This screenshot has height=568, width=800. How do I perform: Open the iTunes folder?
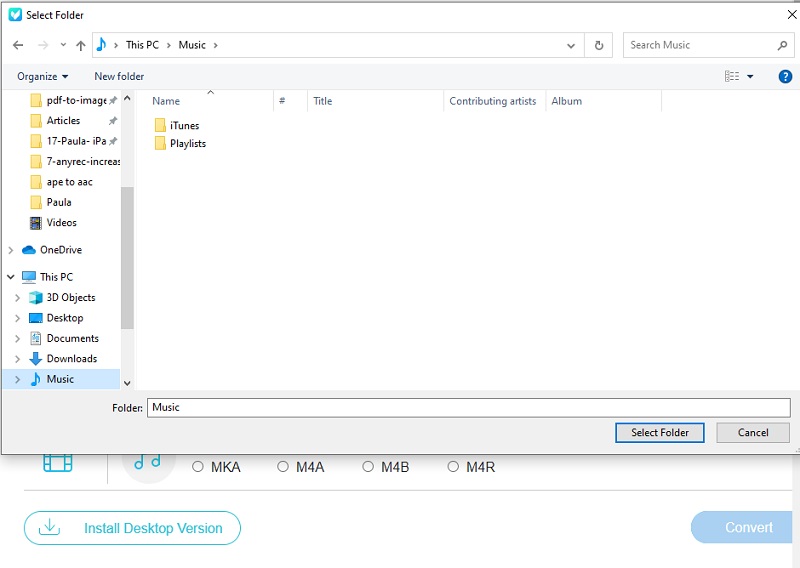(x=184, y=126)
